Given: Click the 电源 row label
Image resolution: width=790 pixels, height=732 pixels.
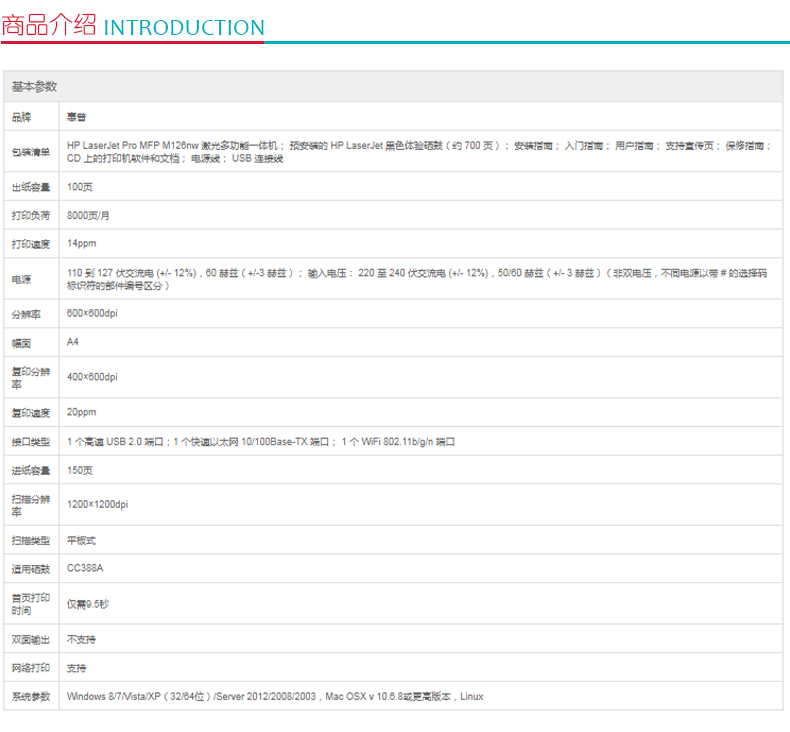Looking at the screenshot, I should coord(22,280).
